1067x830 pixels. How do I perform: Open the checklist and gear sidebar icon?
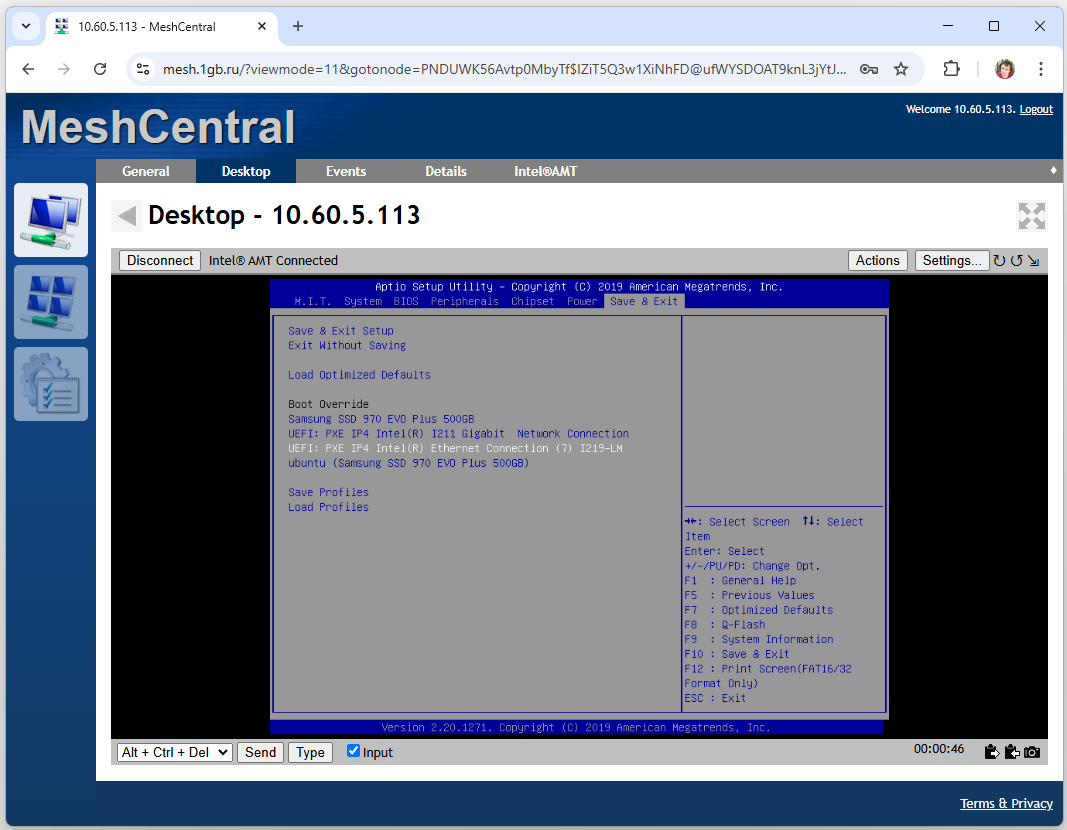coord(51,384)
